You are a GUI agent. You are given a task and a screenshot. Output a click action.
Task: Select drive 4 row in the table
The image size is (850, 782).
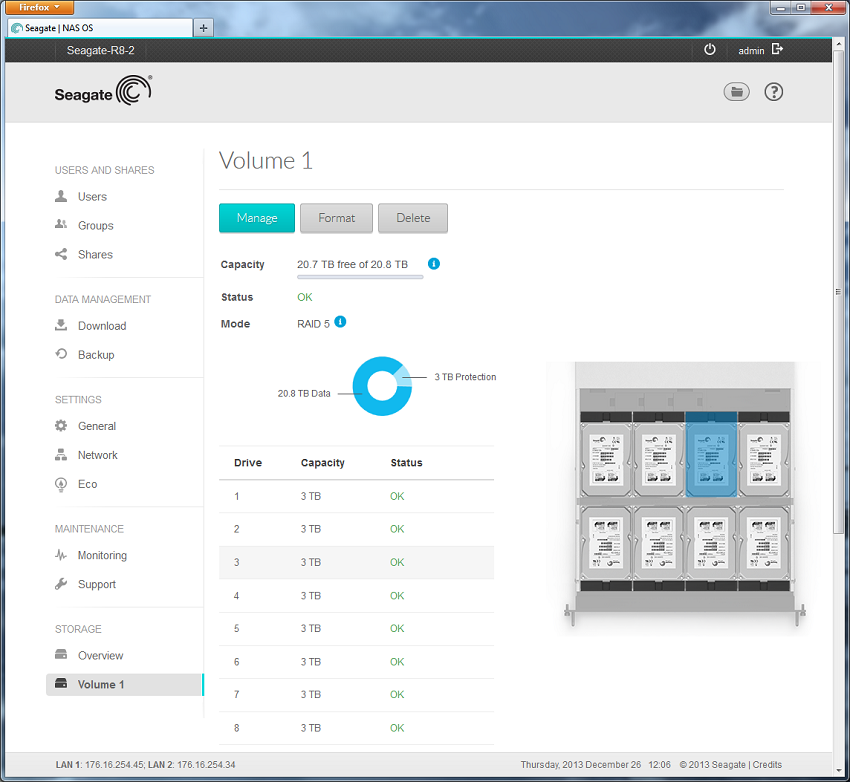[x=356, y=596]
